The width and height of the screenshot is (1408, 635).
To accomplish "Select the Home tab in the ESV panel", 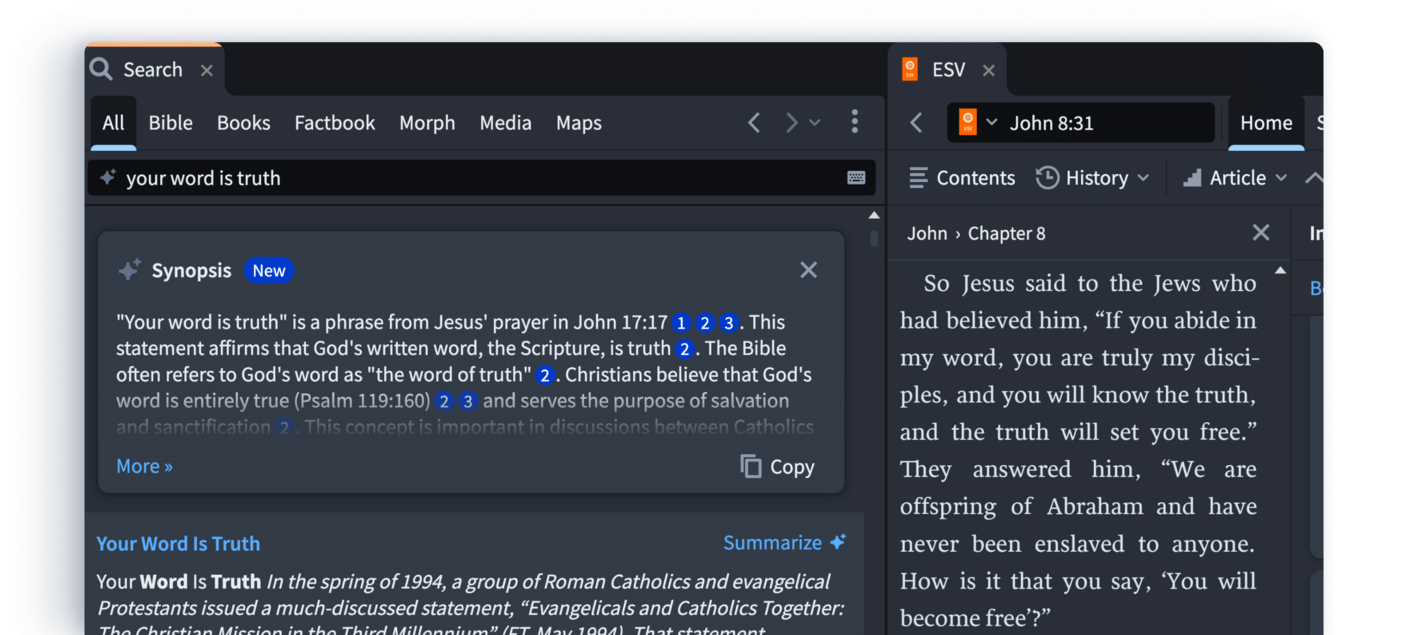I will point(1266,122).
